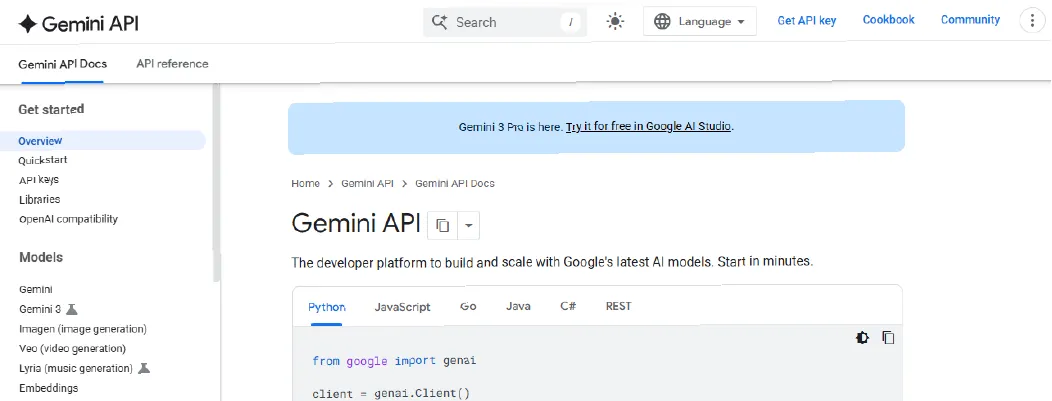Open OpenAI compatibility in the sidebar
This screenshot has height=401, width=1052.
(68, 219)
